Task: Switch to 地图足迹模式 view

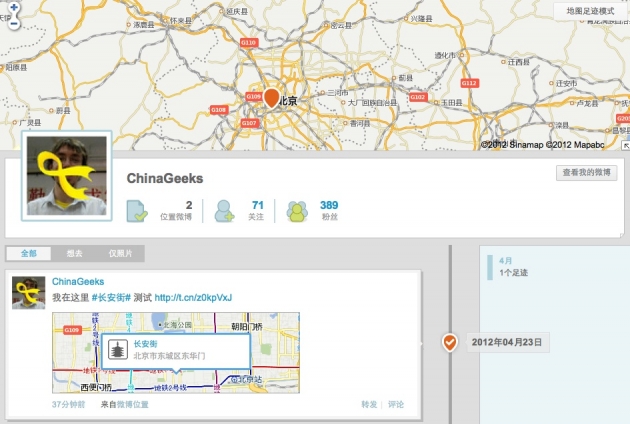Action: click(x=590, y=11)
